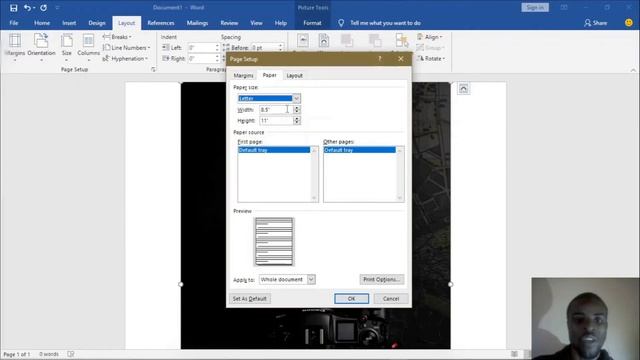Click the Save icon in quick access toolbar
This screenshot has height=360, width=640.
pyautogui.click(x=13, y=8)
